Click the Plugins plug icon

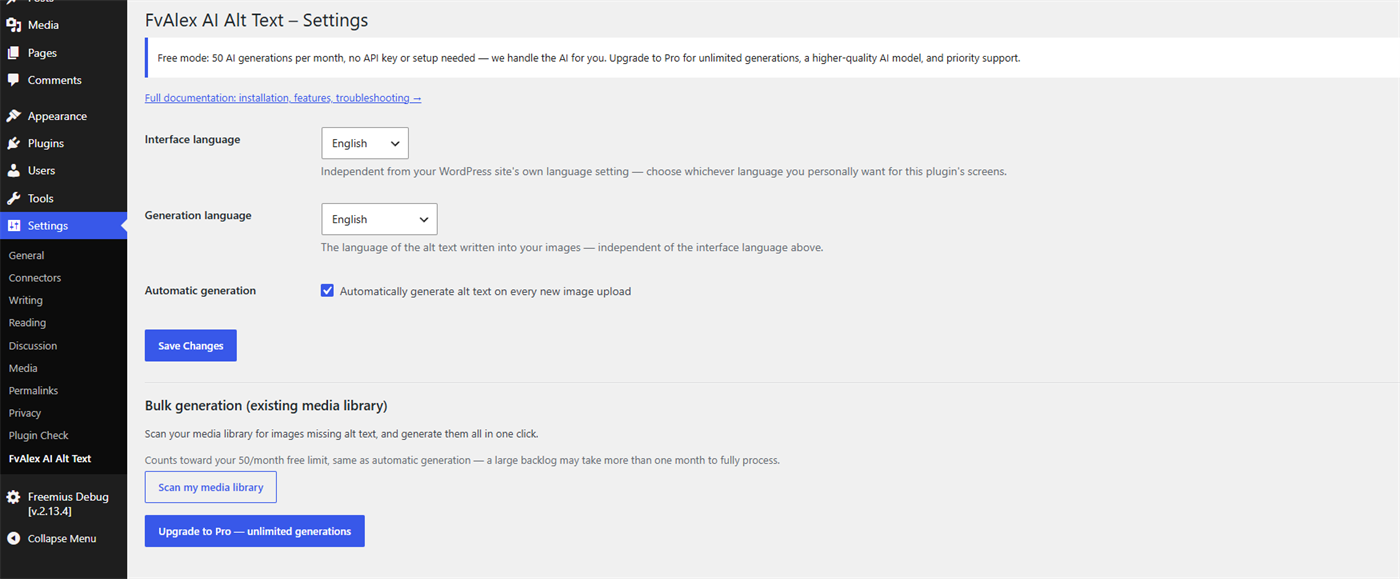point(14,144)
